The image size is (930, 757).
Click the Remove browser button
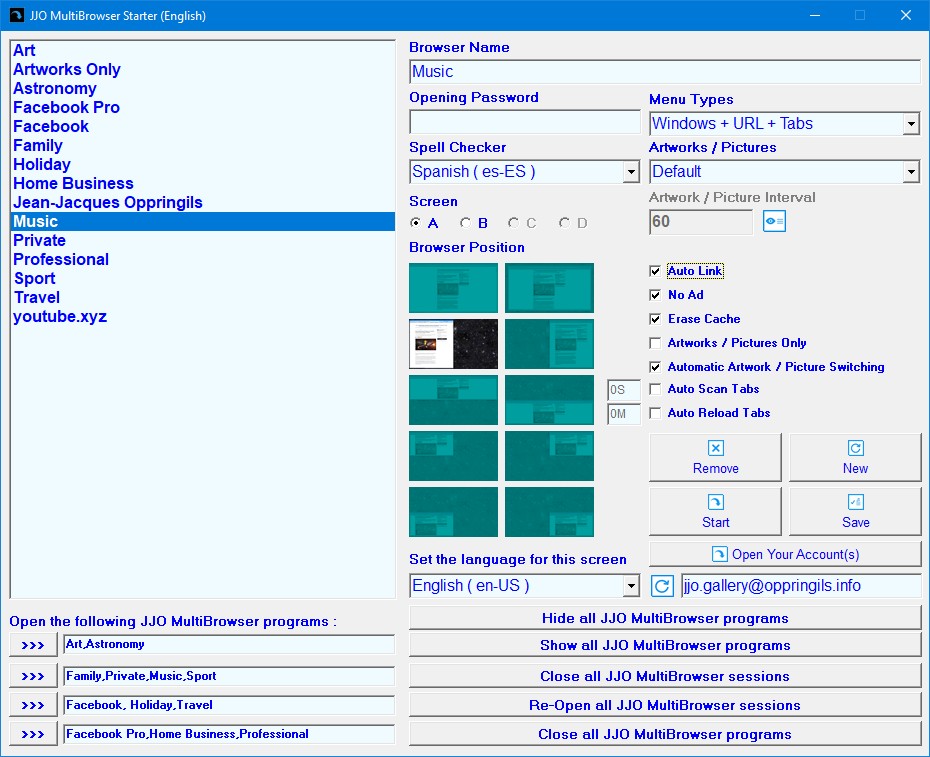pyautogui.click(x=715, y=458)
